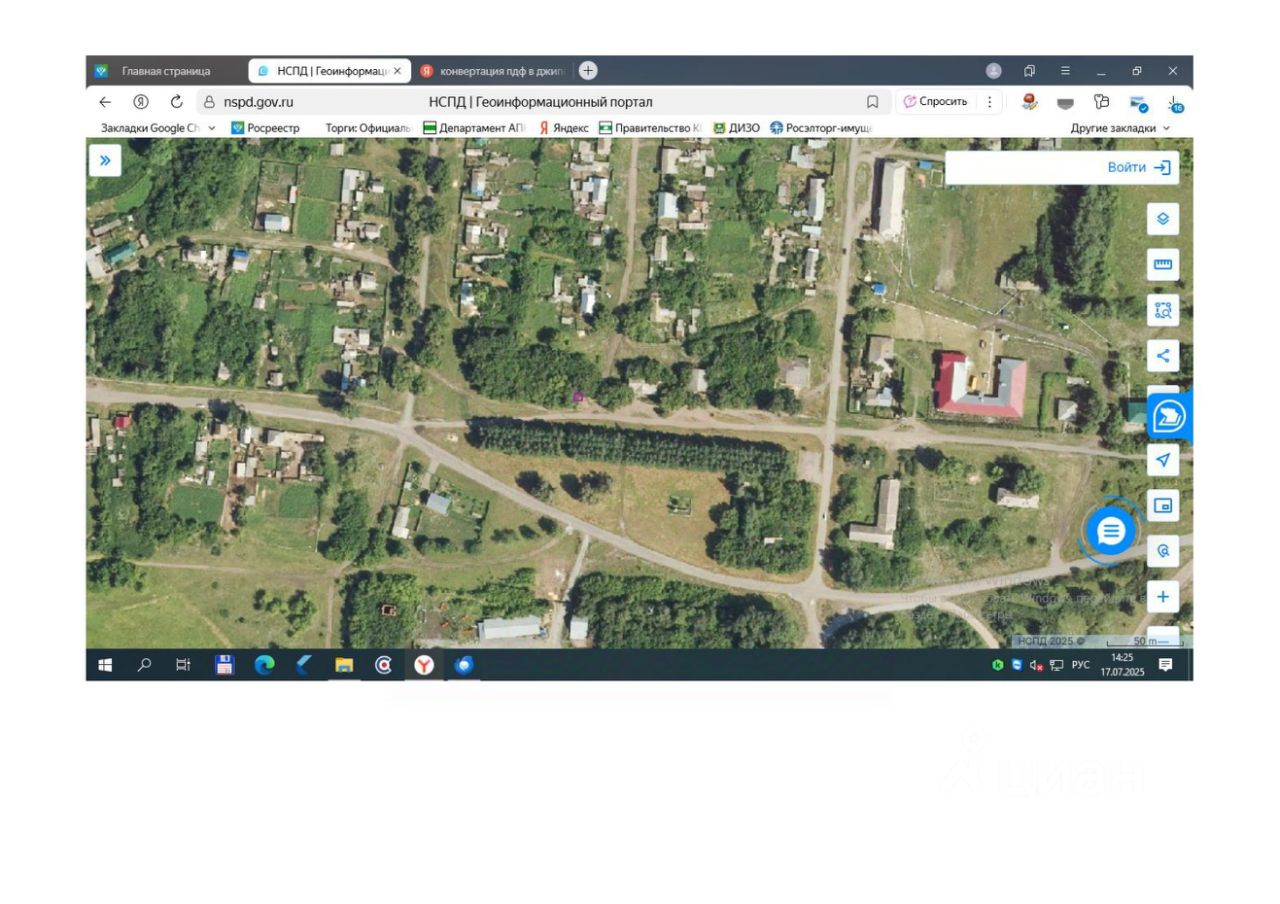This screenshot has width=1280, height=904.
Task: Open the round blue chat button
Action: pos(1111,531)
